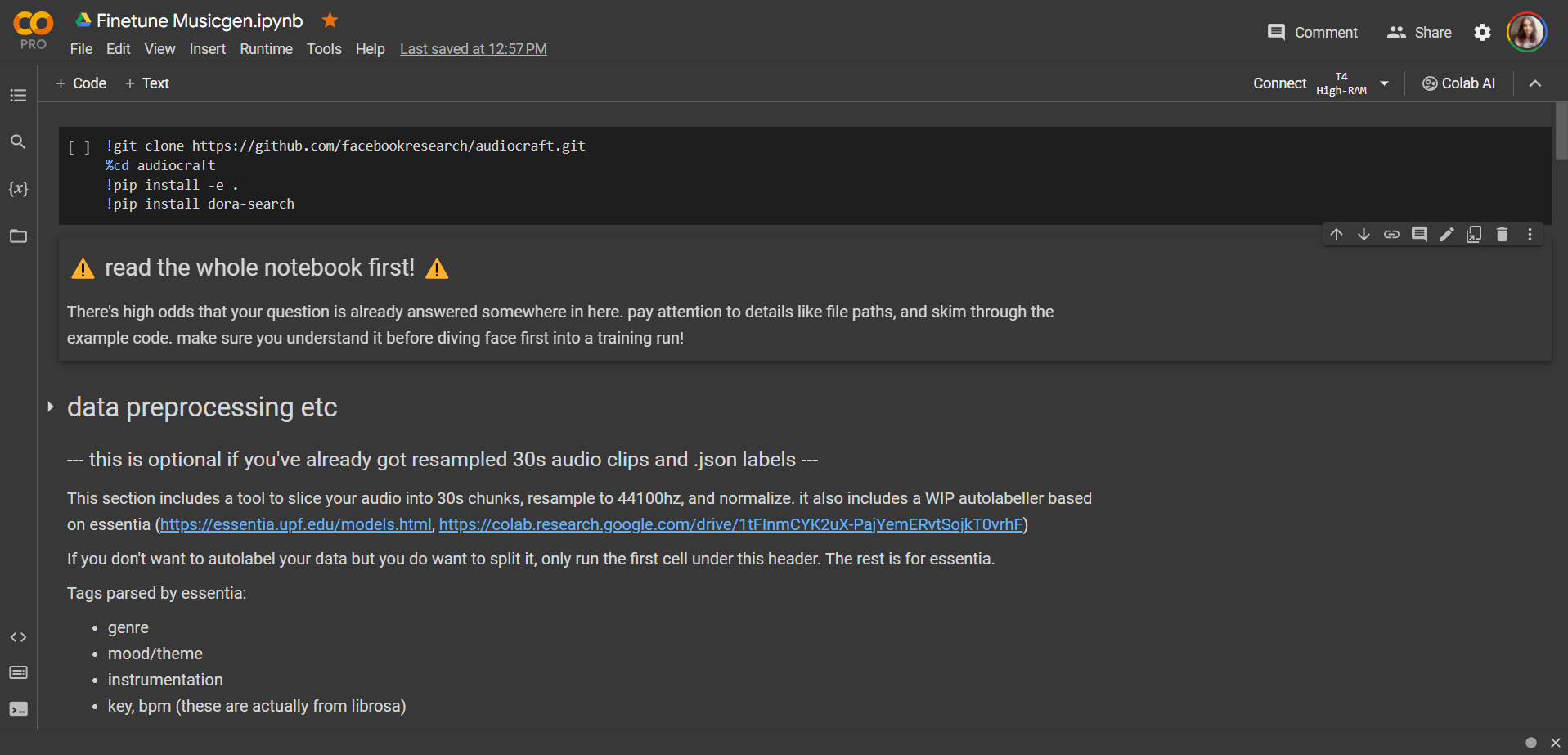1568x755 pixels.
Task: Select the 'read the whole notebook first!' heading
Action: click(260, 267)
